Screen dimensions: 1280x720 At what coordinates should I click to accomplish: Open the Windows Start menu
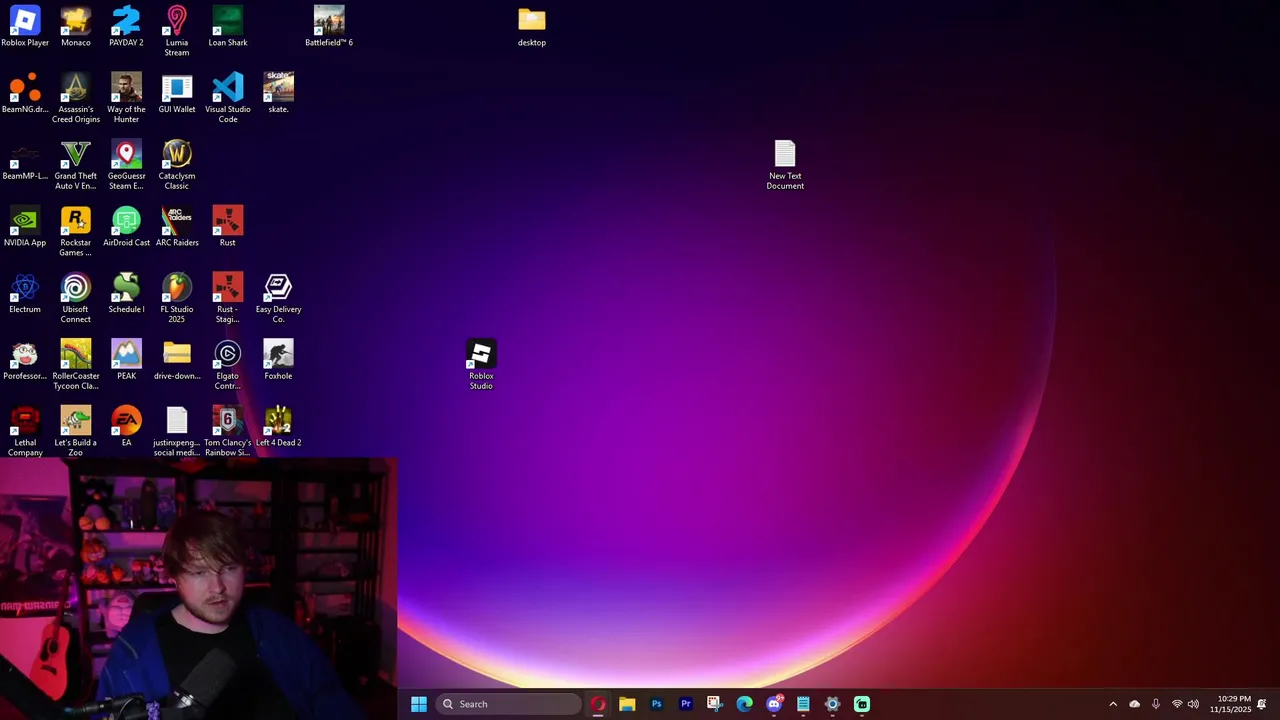pos(419,704)
